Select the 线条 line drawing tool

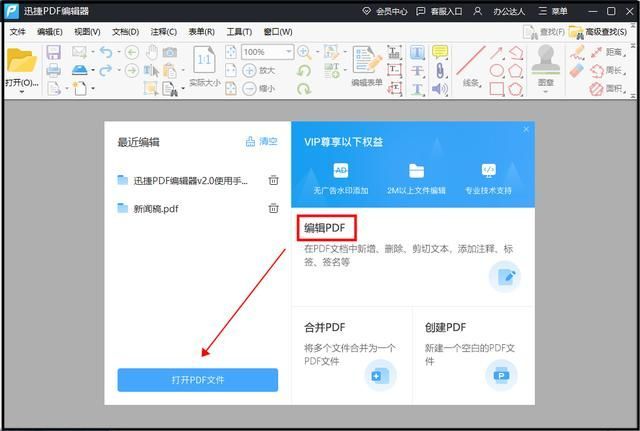pos(471,65)
